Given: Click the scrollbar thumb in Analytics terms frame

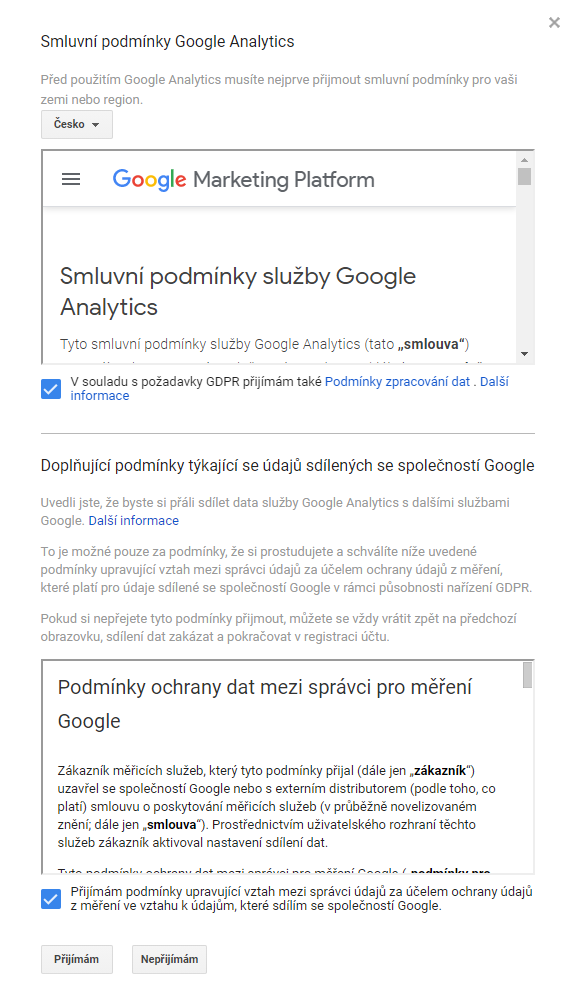Looking at the screenshot, I should pos(524,176).
